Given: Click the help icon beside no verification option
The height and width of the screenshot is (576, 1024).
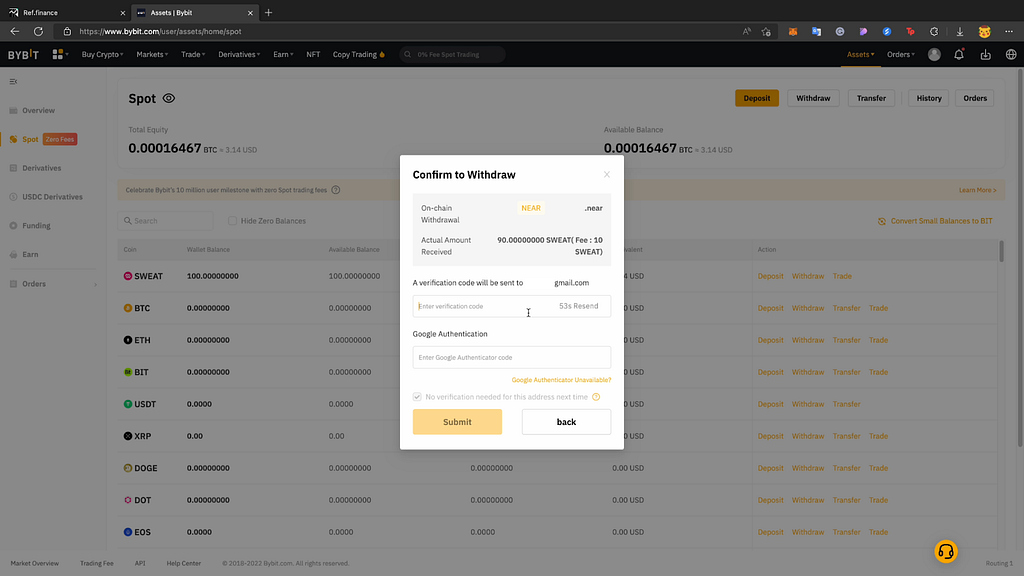Looking at the screenshot, I should pyautogui.click(x=596, y=397).
